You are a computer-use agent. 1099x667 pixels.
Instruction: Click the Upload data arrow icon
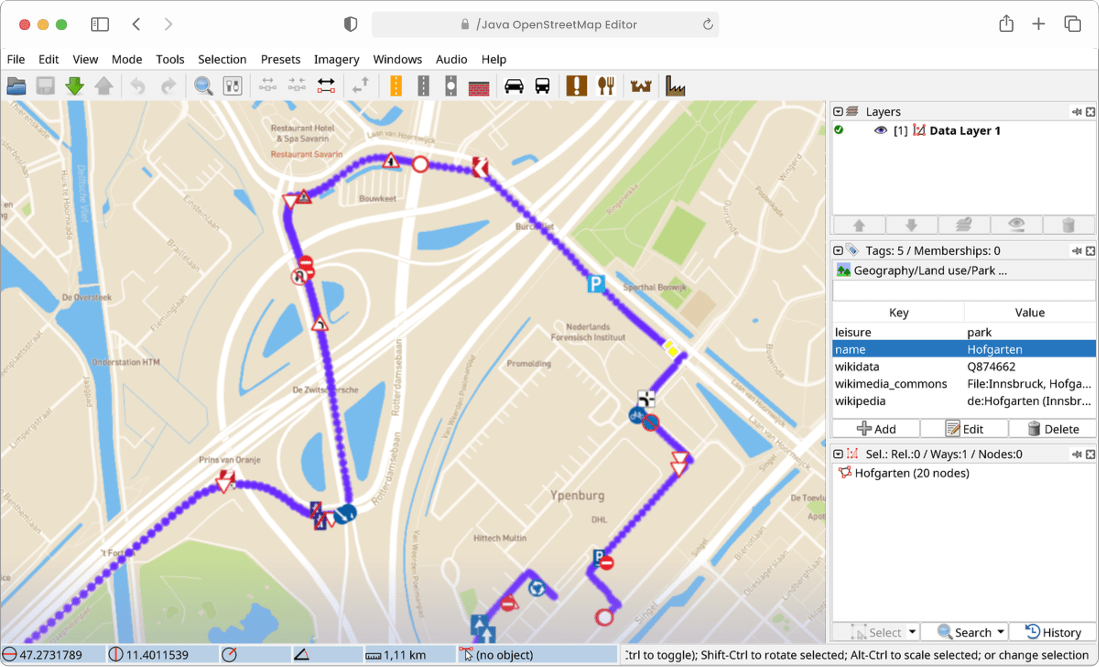[104, 86]
